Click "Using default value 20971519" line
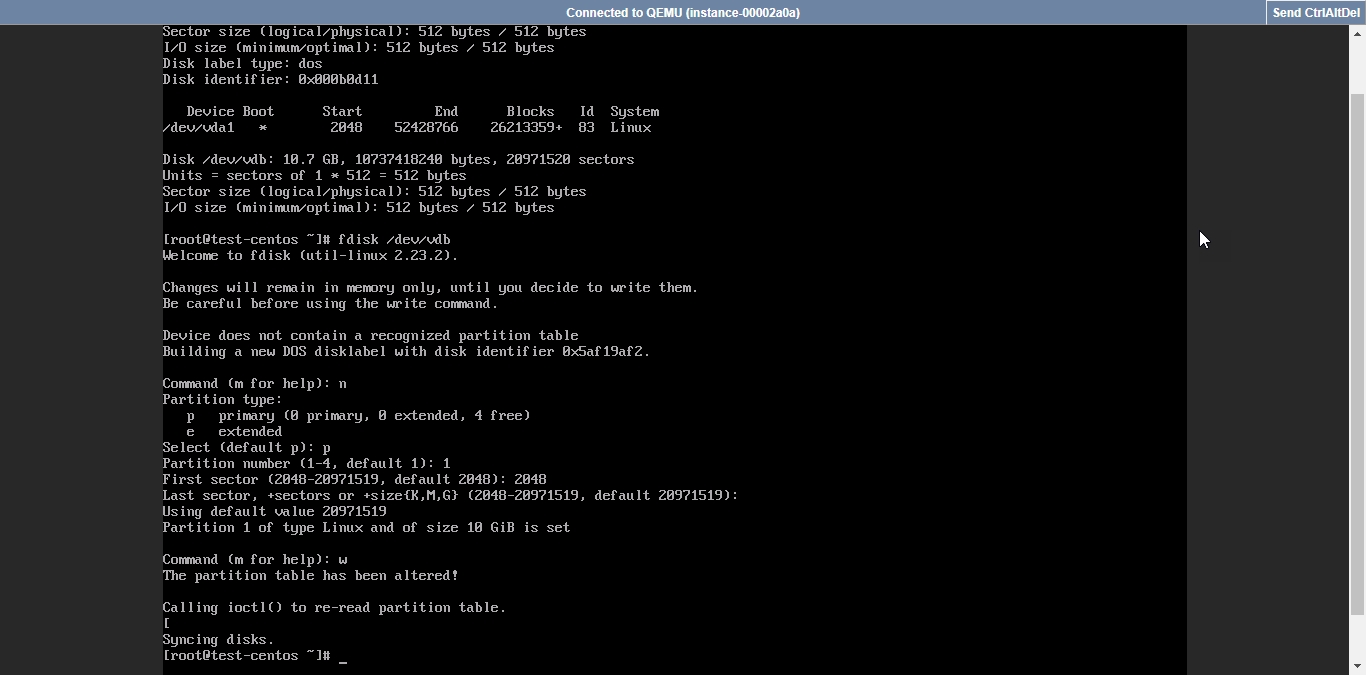The height and width of the screenshot is (675, 1366). (274, 512)
